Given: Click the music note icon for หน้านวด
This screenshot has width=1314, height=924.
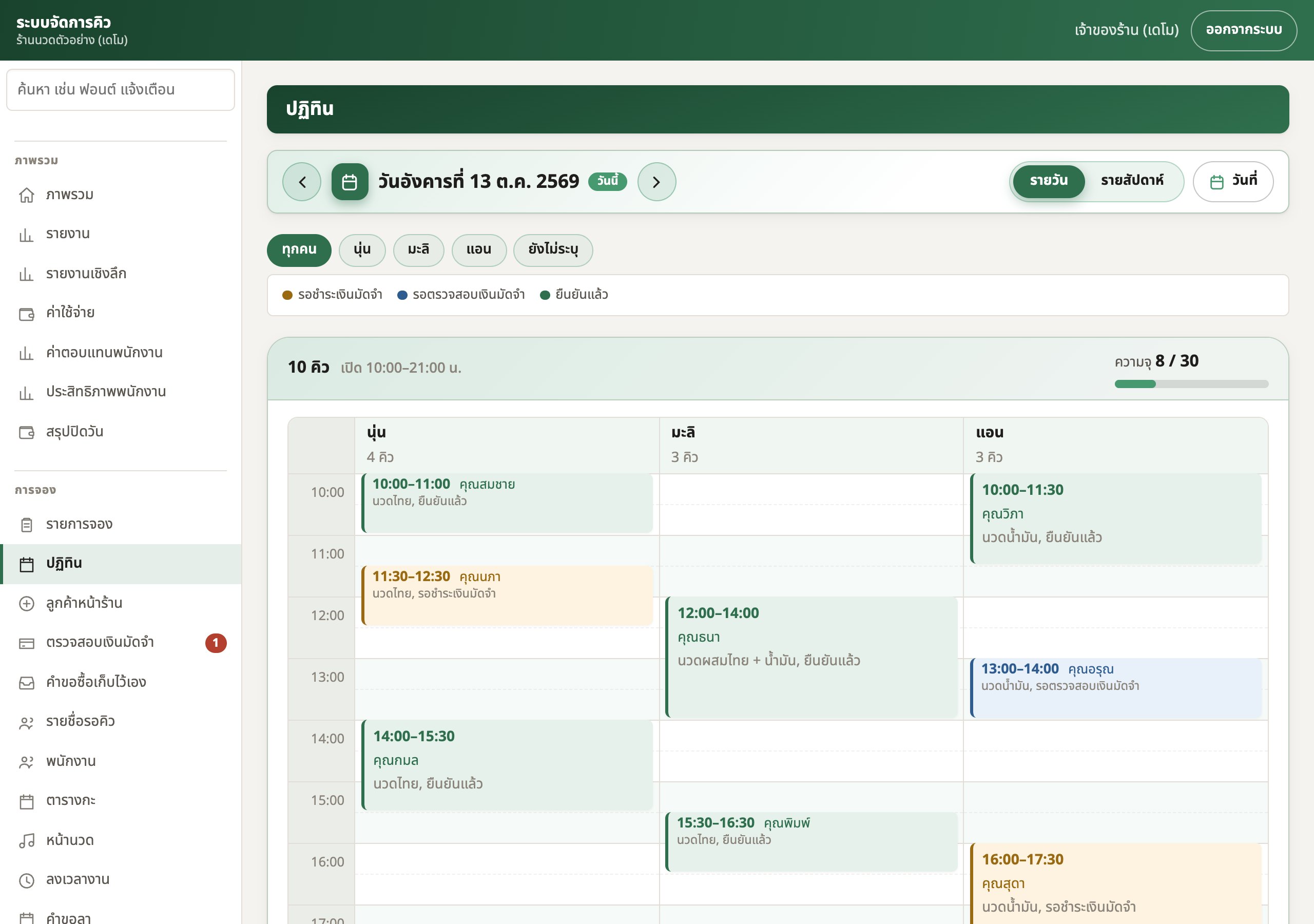Looking at the screenshot, I should [x=26, y=840].
